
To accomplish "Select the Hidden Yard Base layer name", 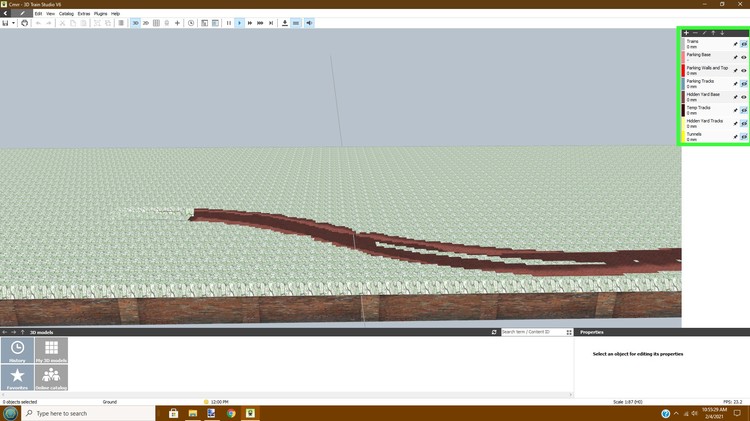I will point(703,94).
